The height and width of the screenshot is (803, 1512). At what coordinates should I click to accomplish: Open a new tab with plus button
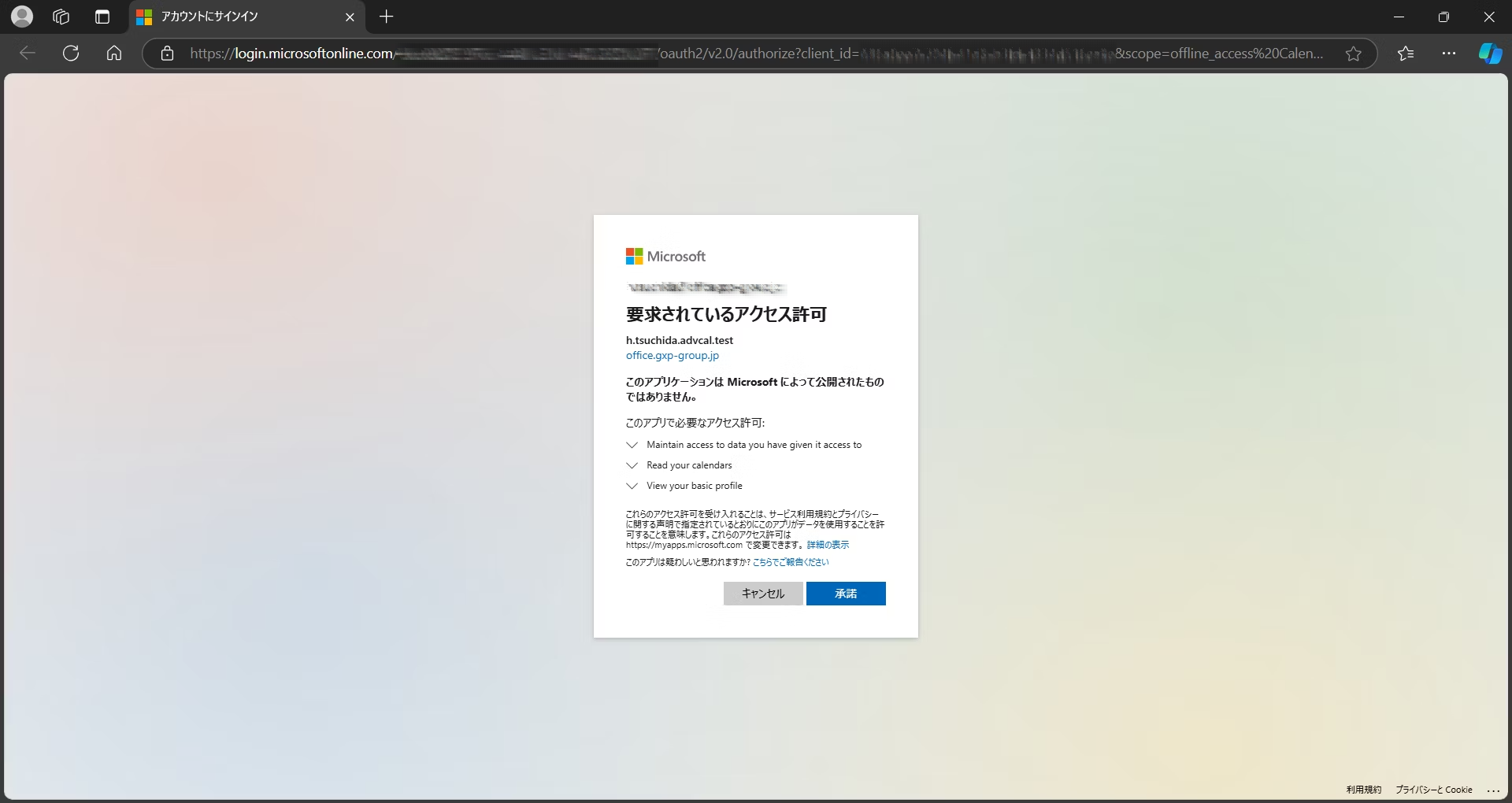[x=387, y=17]
